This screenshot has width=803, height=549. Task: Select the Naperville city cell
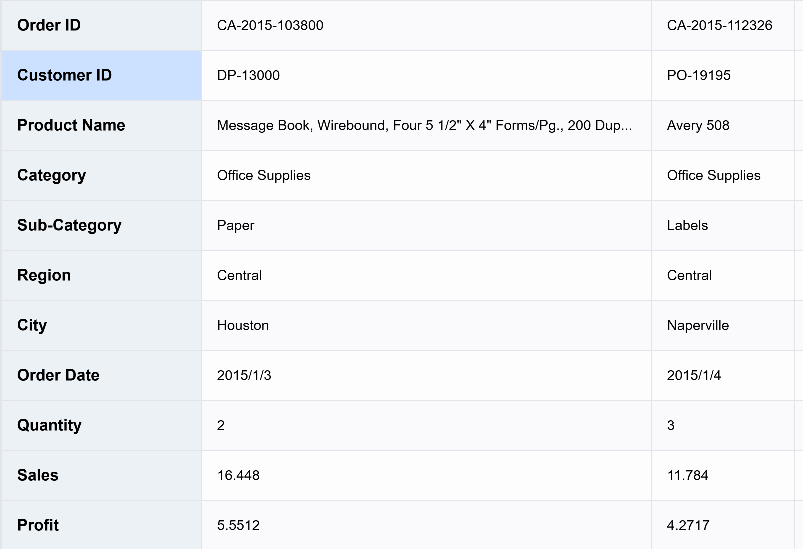722,325
